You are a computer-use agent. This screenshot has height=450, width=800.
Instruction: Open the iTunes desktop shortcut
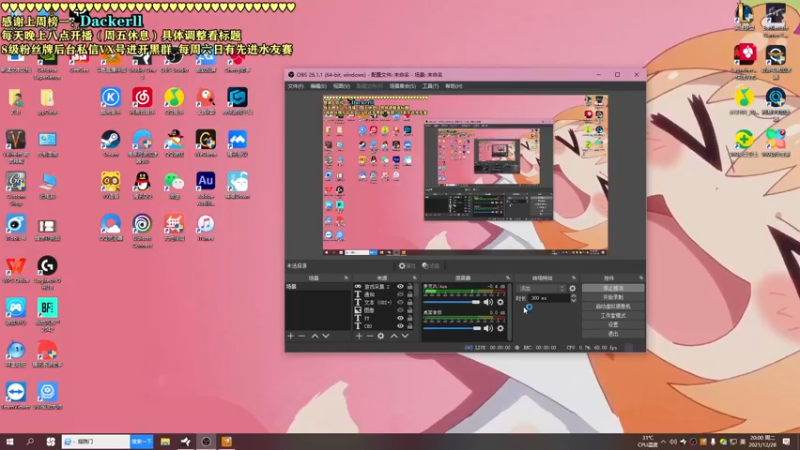coord(206,228)
